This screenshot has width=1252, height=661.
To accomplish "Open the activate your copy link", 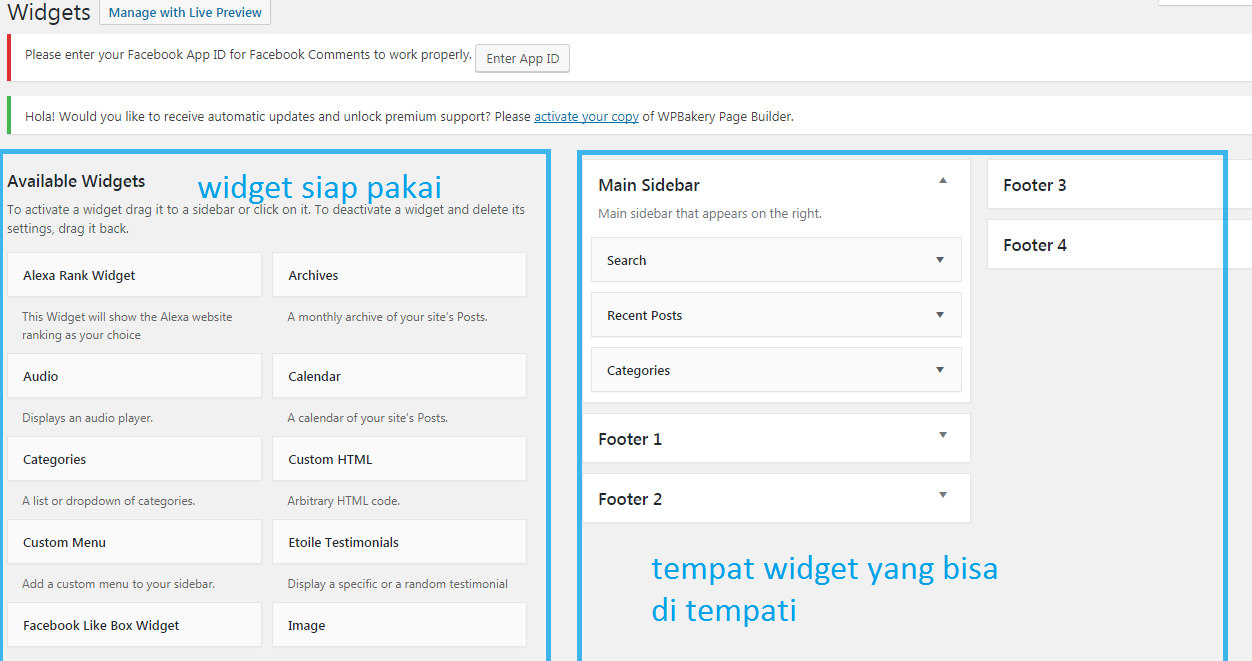I will 586,117.
